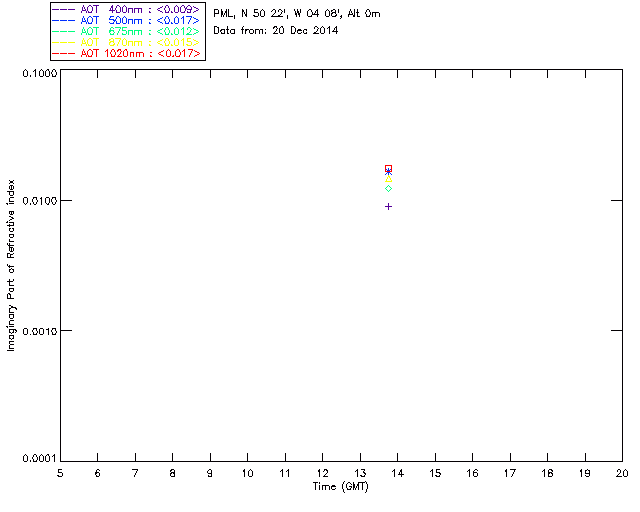Select the AOT 400nm legend entry
This screenshot has height=512, width=640.
[x=126, y=9]
